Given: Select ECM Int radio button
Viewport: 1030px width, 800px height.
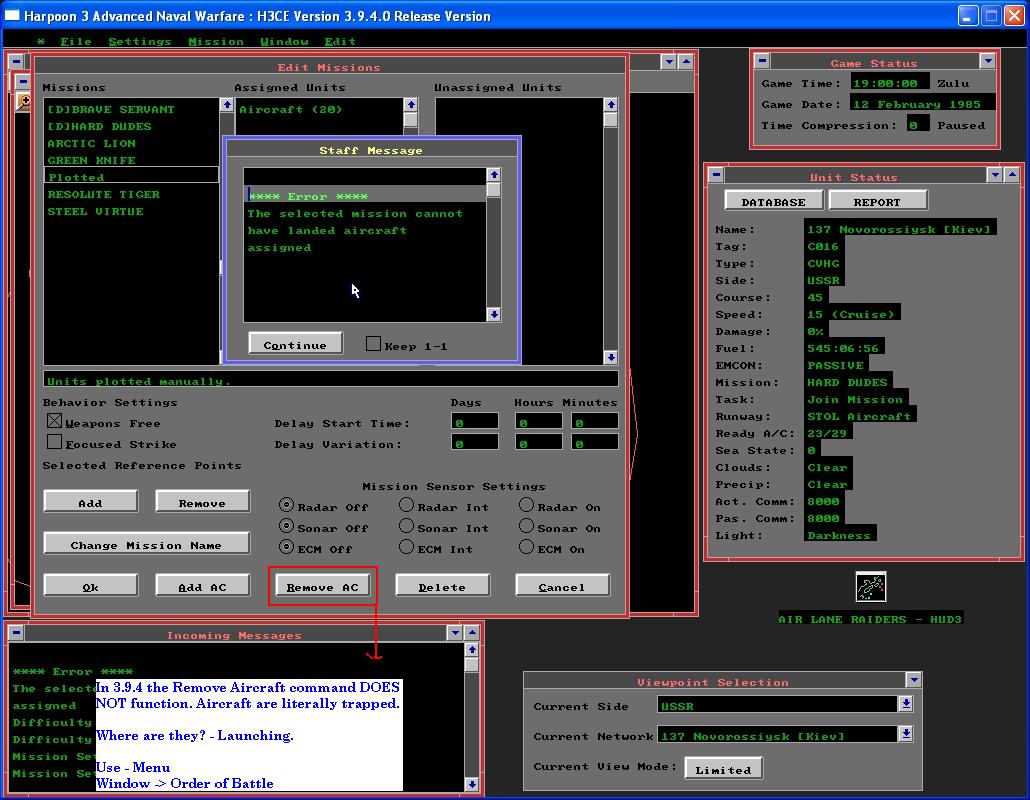Looking at the screenshot, I should click(407, 546).
